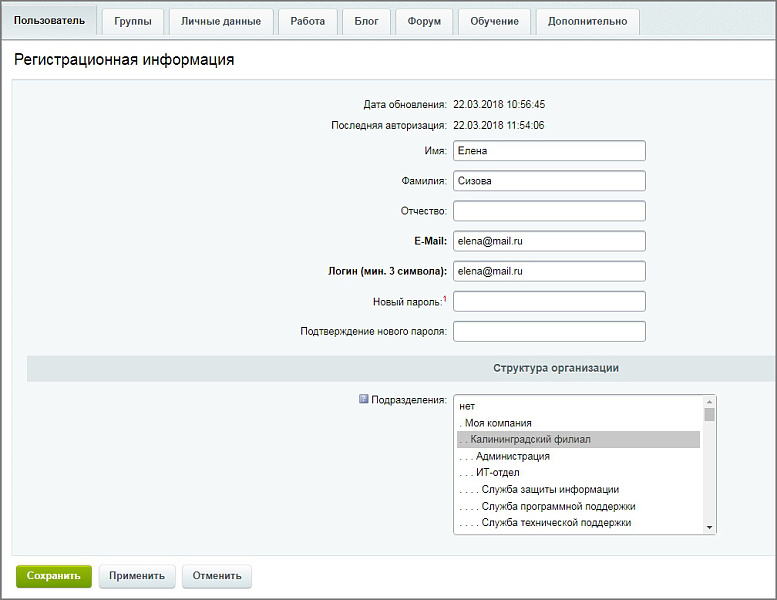Switch to the Личные данные tab
This screenshot has height=600, width=777.
point(221,21)
